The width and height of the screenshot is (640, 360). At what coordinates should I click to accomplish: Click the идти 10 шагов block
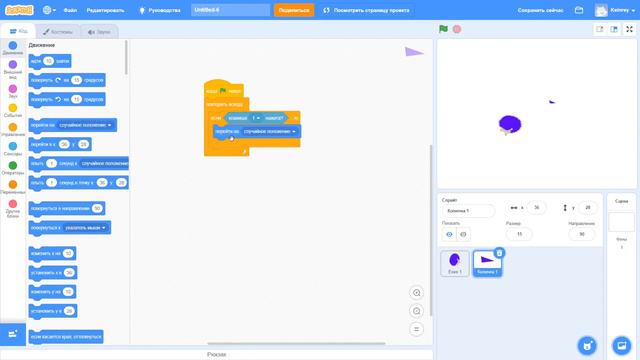[50, 61]
